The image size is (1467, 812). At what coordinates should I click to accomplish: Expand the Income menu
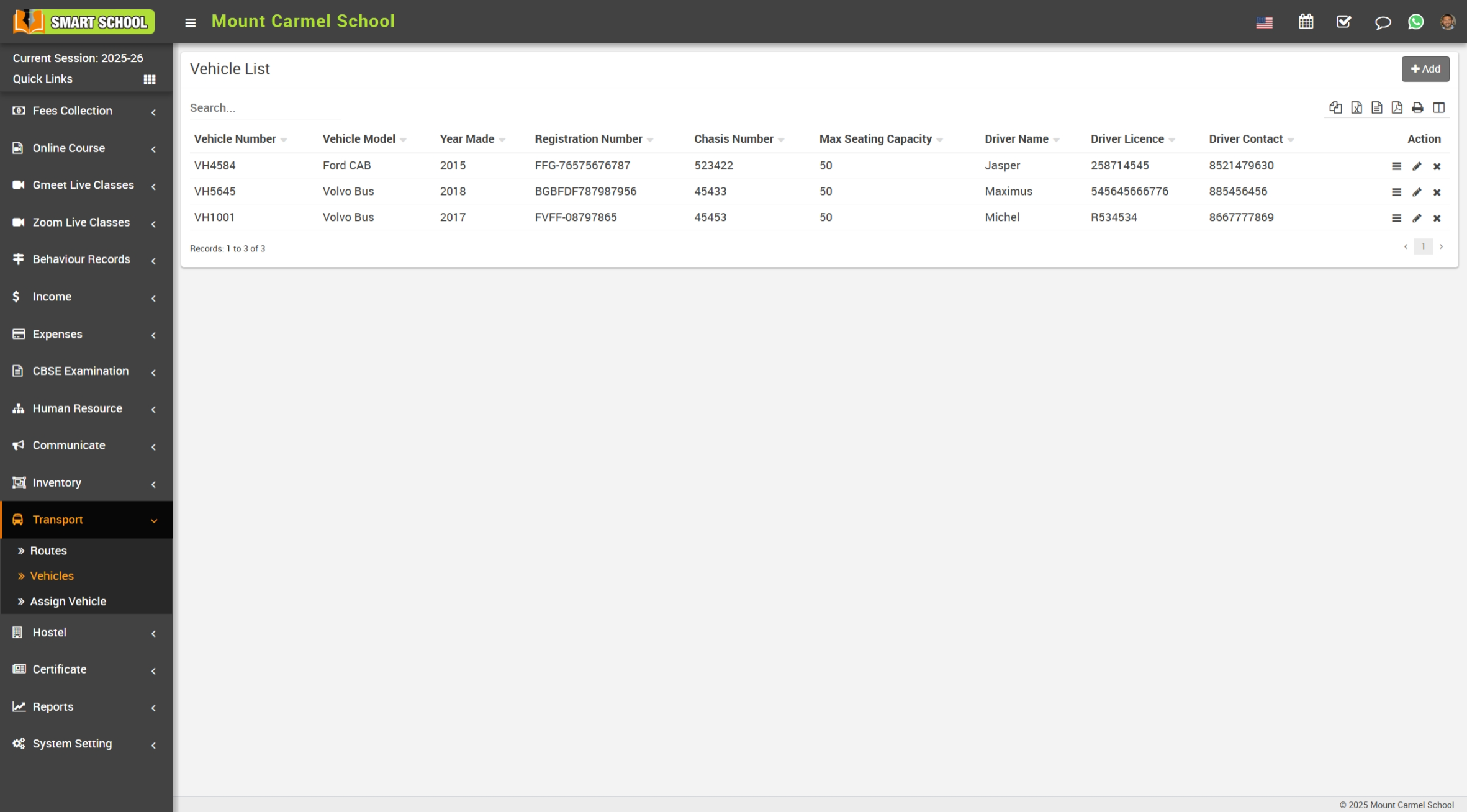coord(86,297)
